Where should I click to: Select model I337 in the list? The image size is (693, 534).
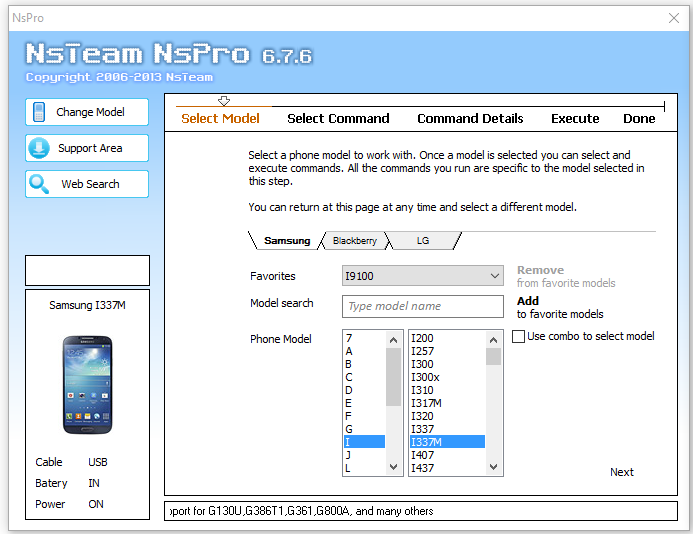pyautogui.click(x=447, y=429)
